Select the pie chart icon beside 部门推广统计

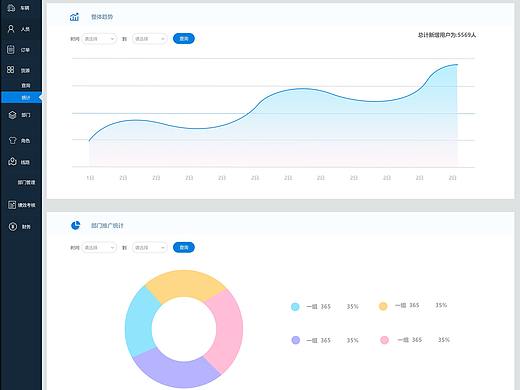pyautogui.click(x=76, y=225)
